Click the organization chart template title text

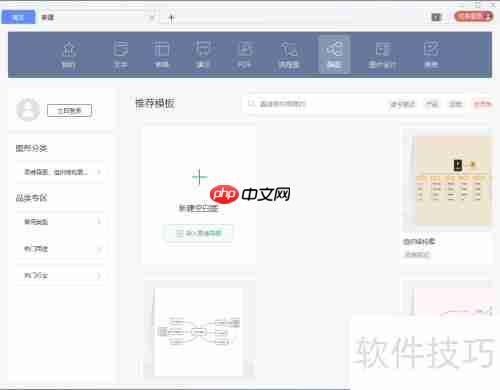point(419,241)
